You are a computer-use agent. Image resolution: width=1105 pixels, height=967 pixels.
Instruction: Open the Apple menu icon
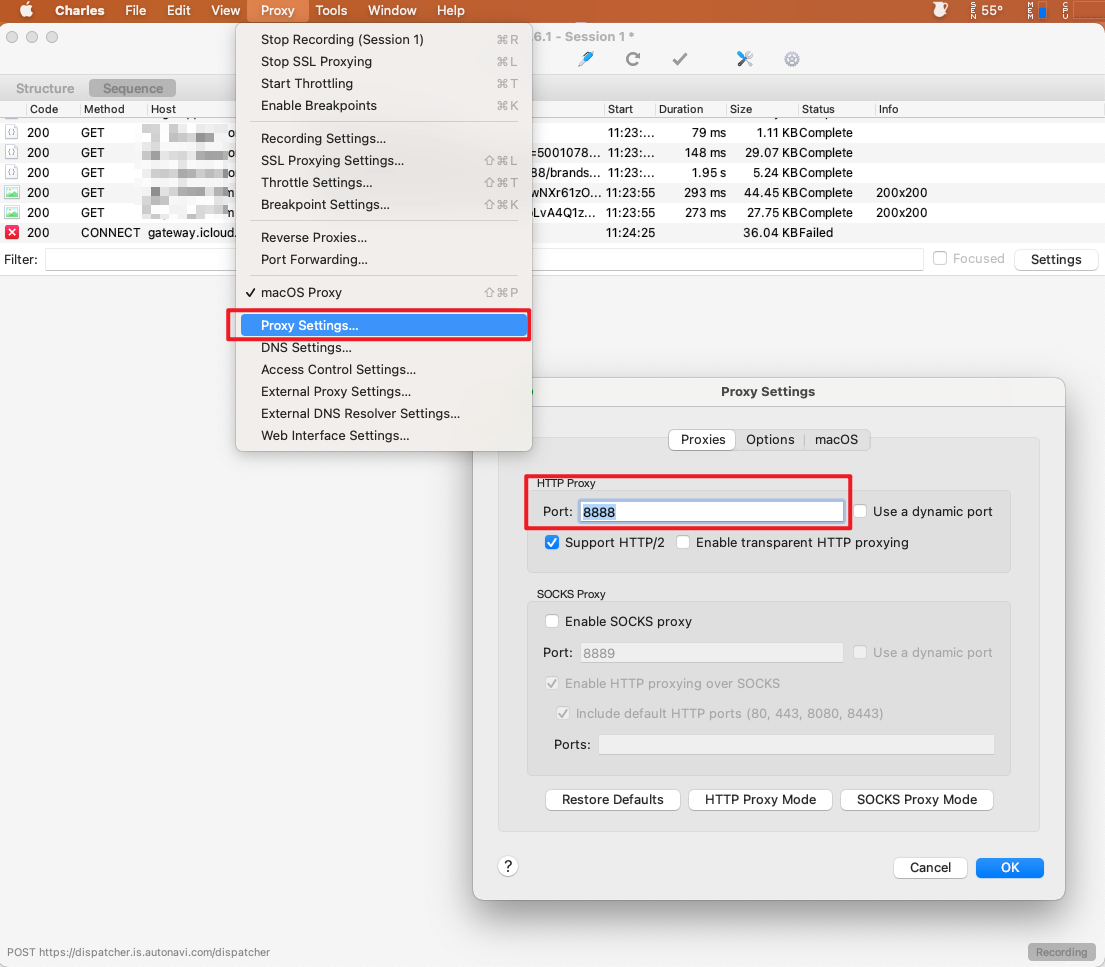[x=26, y=10]
